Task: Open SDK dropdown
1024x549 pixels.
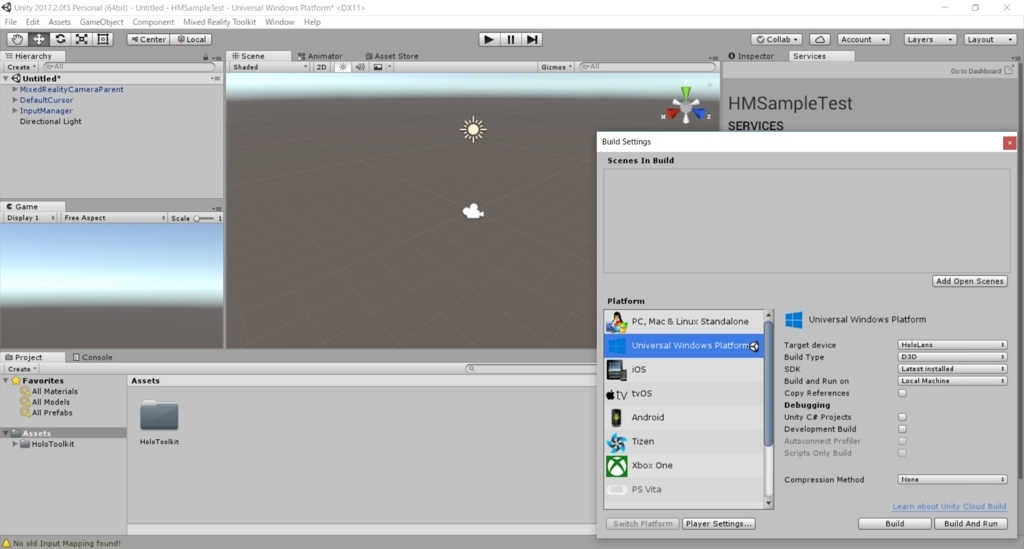Action: coord(952,369)
